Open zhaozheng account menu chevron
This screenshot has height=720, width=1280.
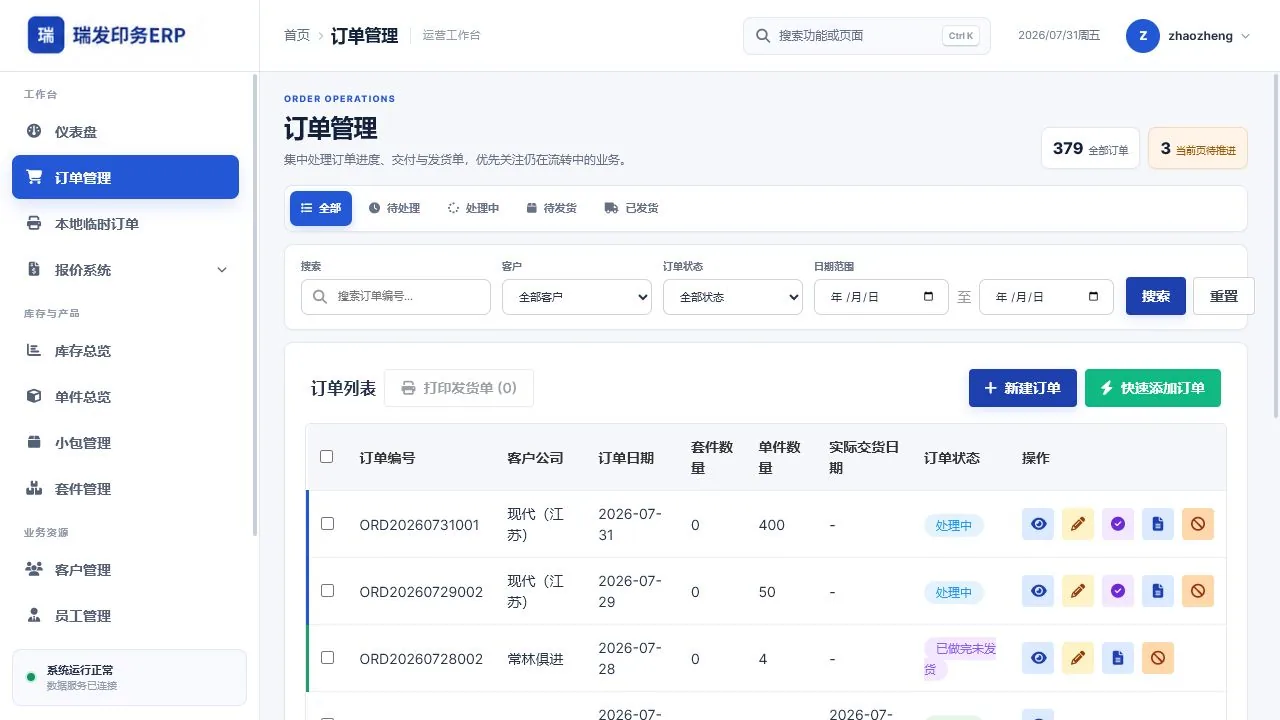pyautogui.click(x=1245, y=36)
